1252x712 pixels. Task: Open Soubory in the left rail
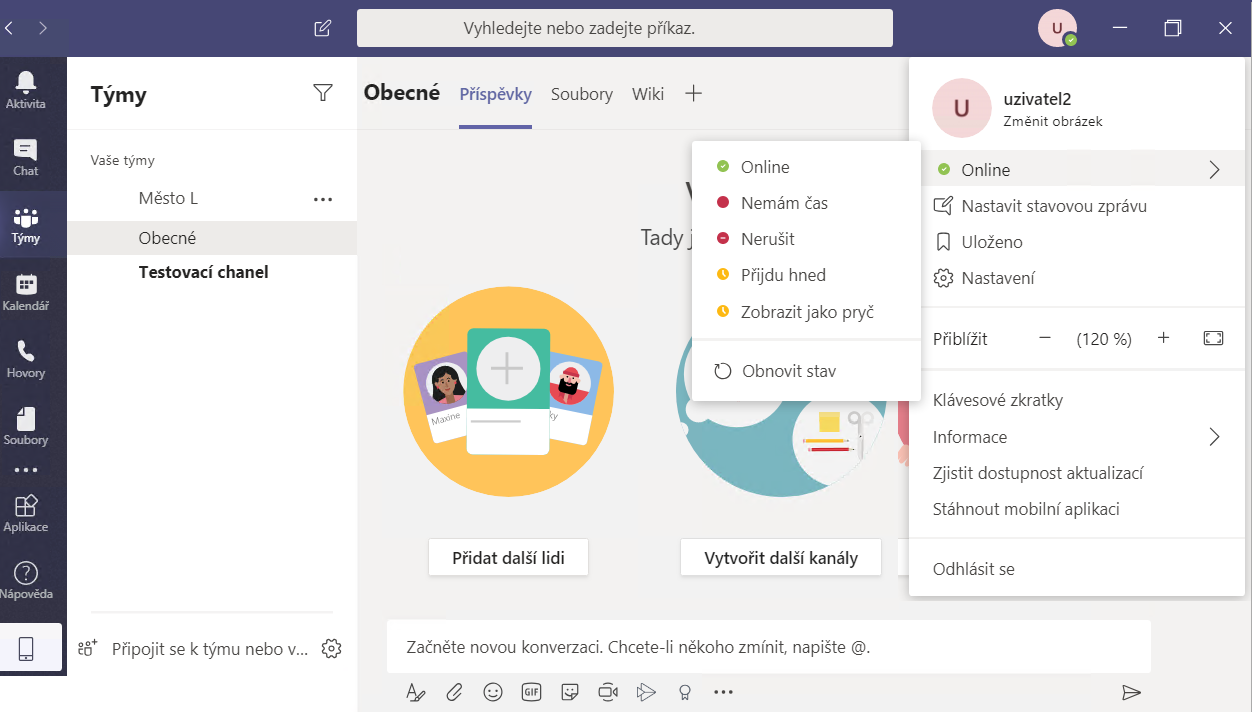[x=26, y=426]
